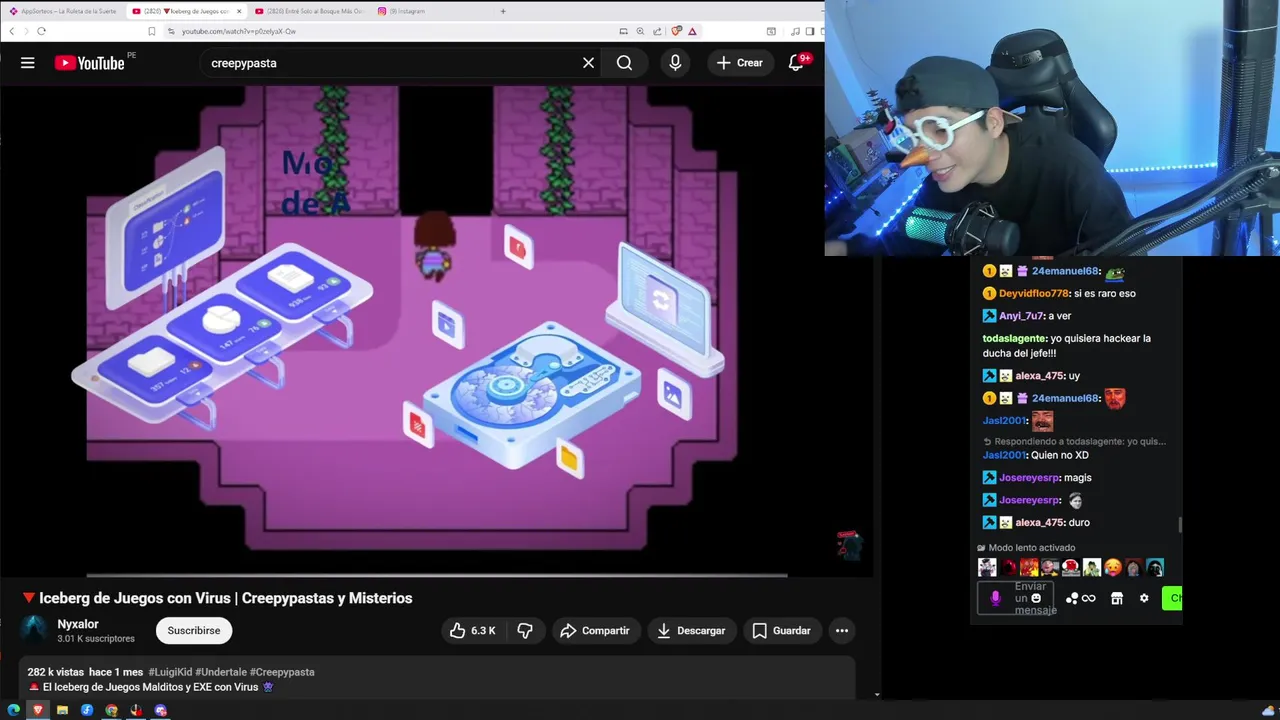
Task: Open the #Creepypasta hashtag link
Action: coord(282,672)
